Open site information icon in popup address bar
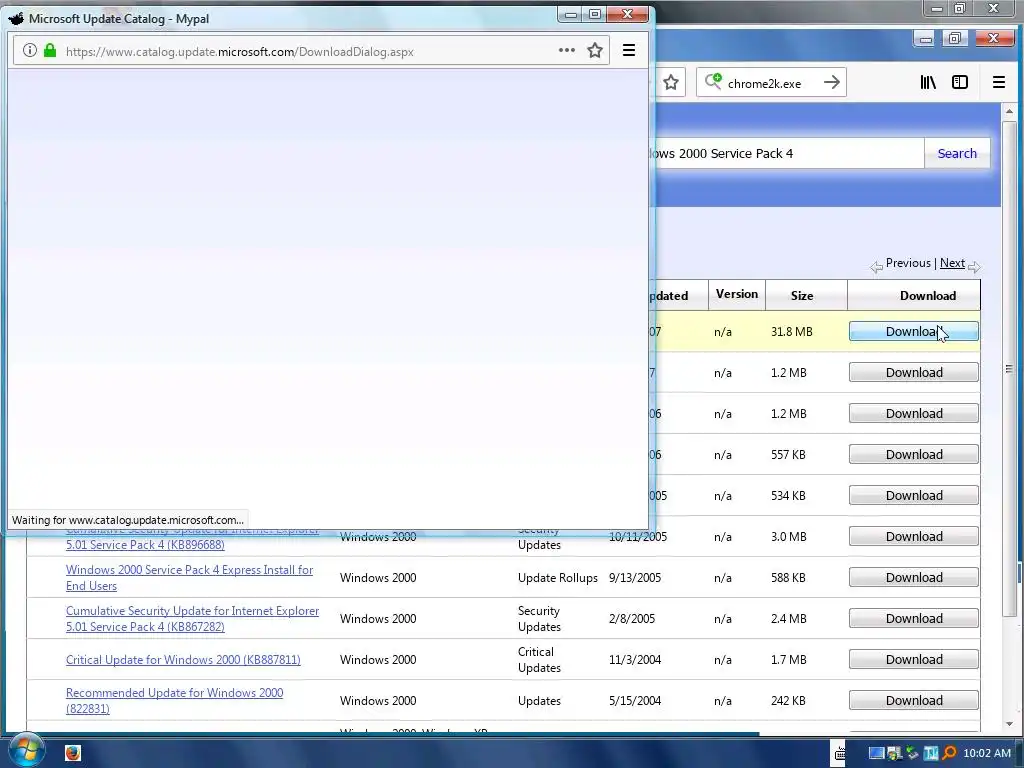The image size is (1024, 768). 29,50
